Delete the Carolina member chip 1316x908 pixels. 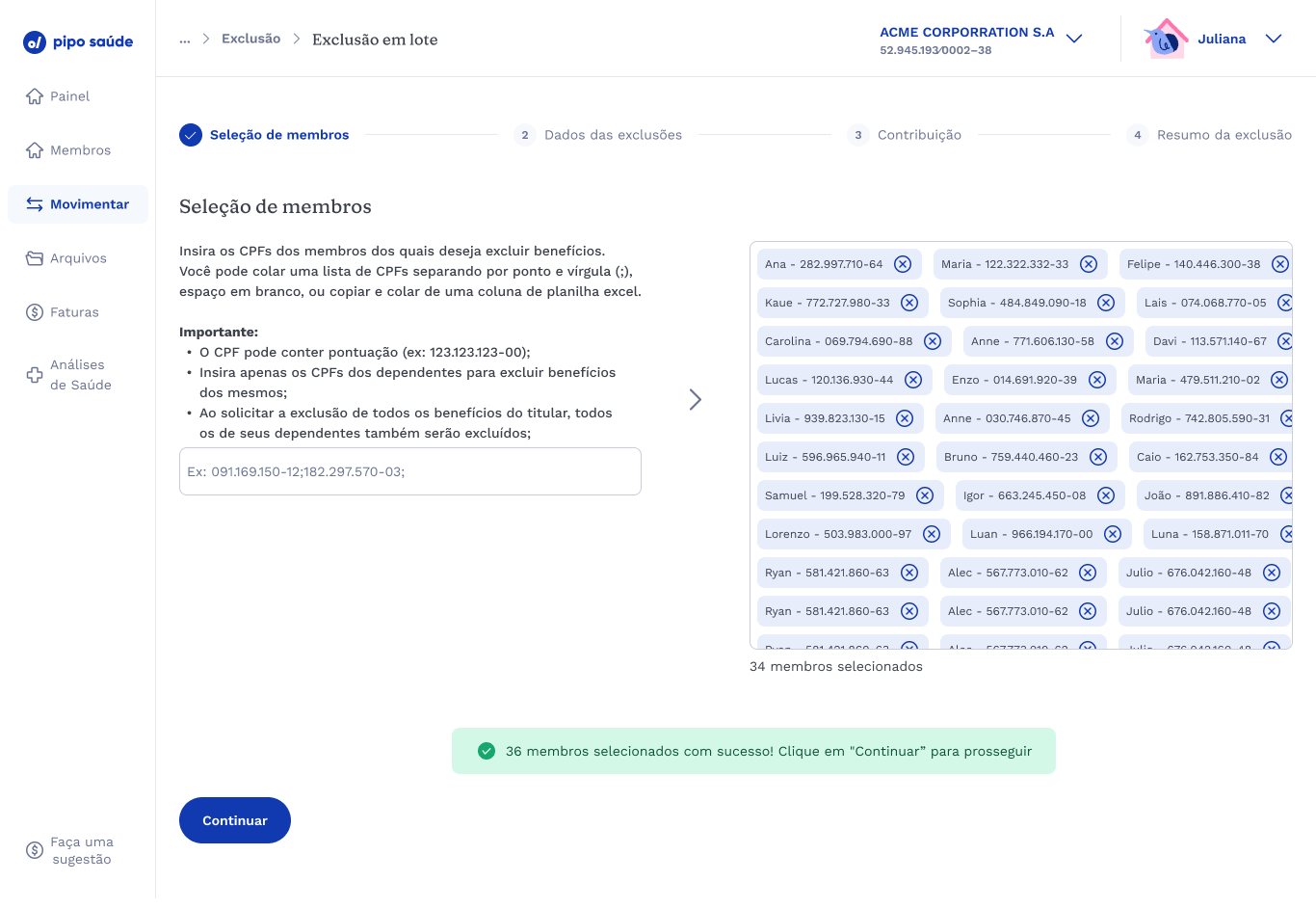[933, 341]
